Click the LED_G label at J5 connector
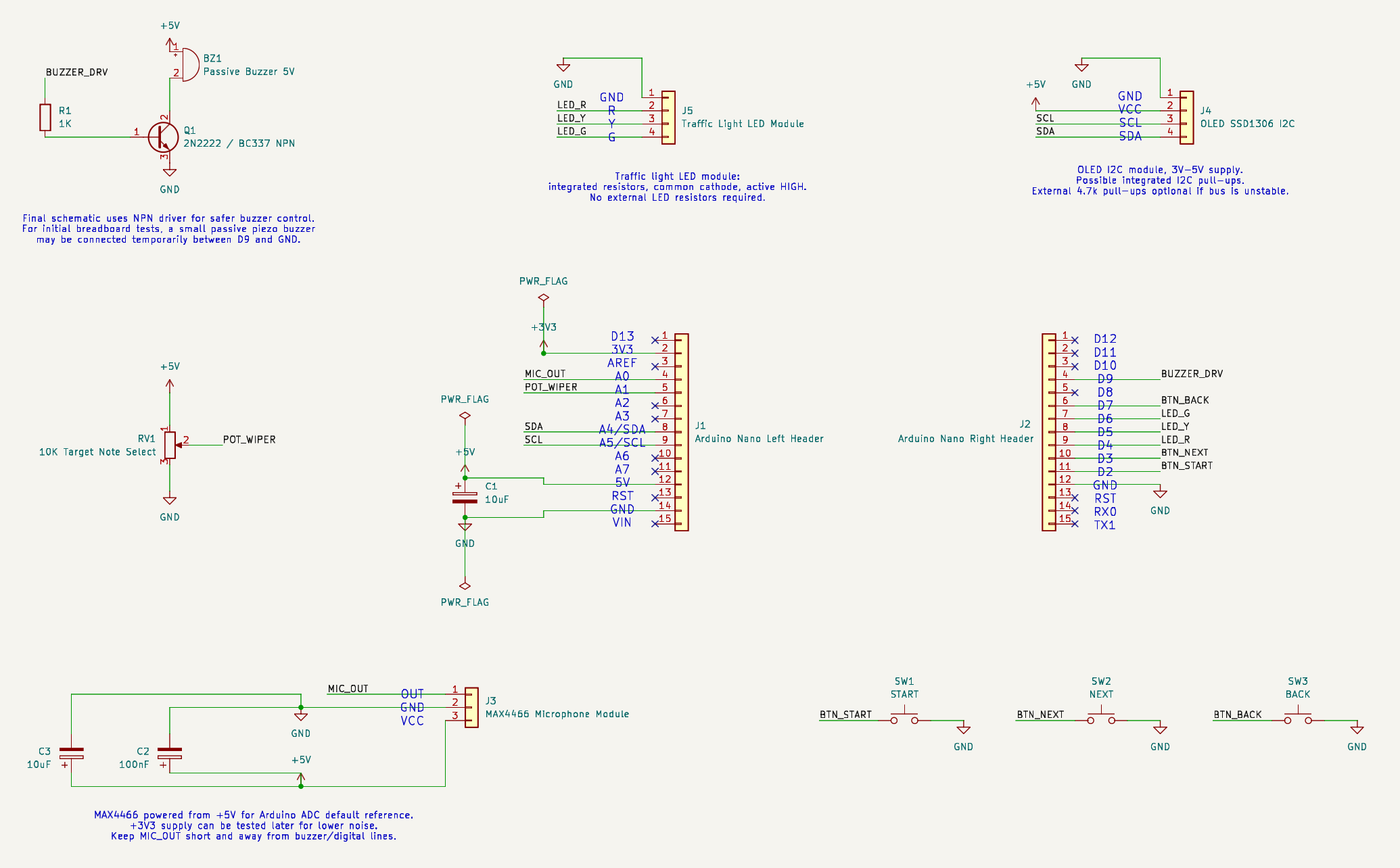 pyautogui.click(x=571, y=131)
